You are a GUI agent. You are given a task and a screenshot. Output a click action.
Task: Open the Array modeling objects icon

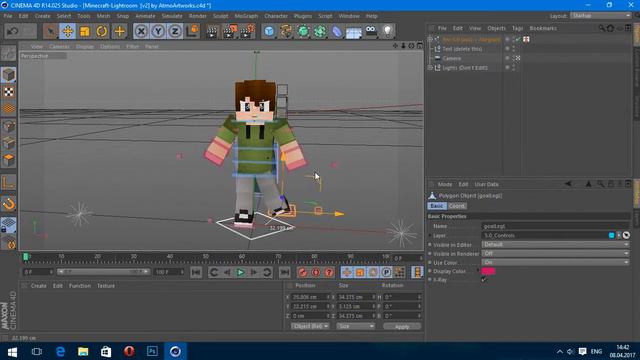pyautogui.click(x=320, y=31)
